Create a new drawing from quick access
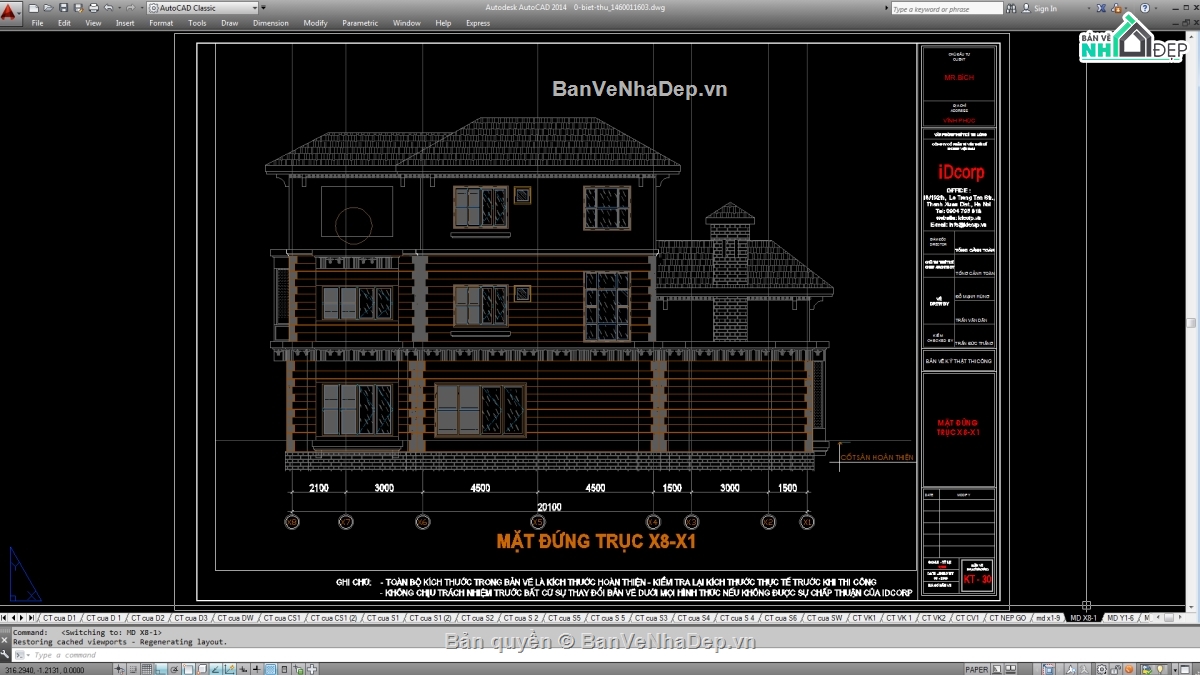 pos(33,8)
